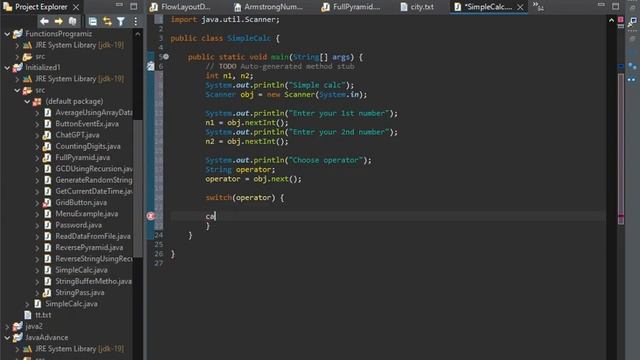This screenshot has height=360, width=640.
Task: Click the "Enter your 1st number" string
Action: click(339, 113)
